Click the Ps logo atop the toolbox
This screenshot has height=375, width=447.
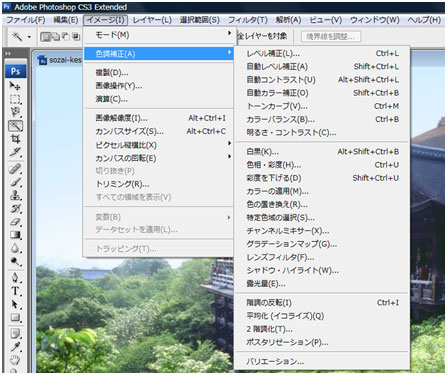pyautogui.click(x=15, y=71)
